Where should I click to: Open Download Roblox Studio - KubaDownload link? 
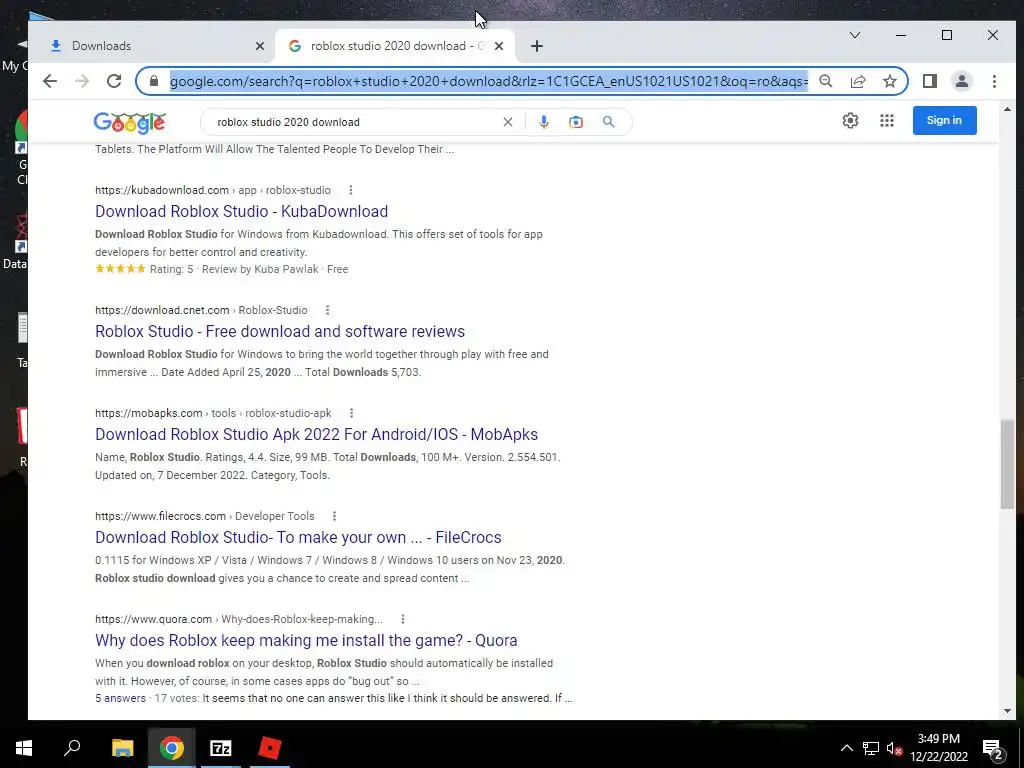coord(242,212)
